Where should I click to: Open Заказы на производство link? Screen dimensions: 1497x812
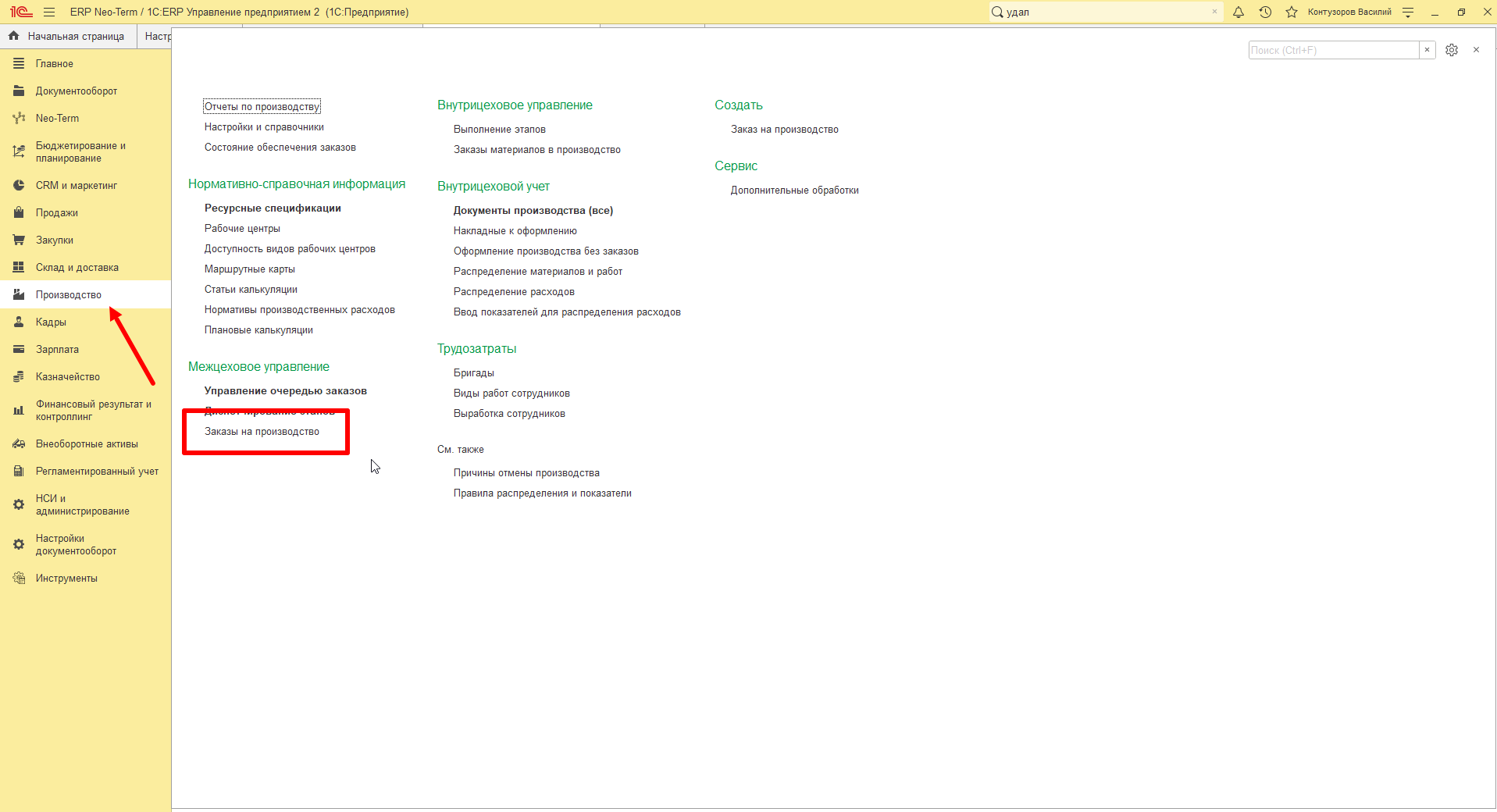(262, 432)
